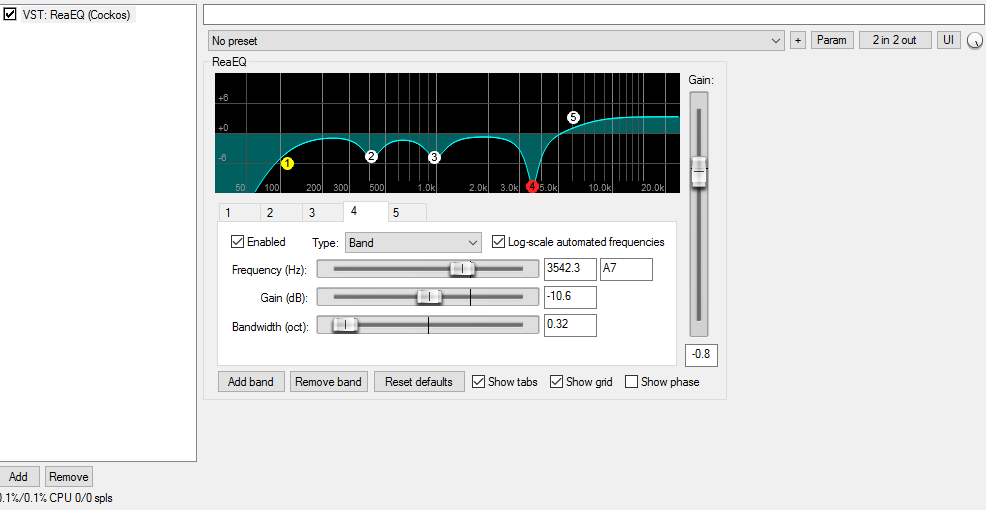
Task: Select band point 5 on EQ graph
Action: pos(572,117)
